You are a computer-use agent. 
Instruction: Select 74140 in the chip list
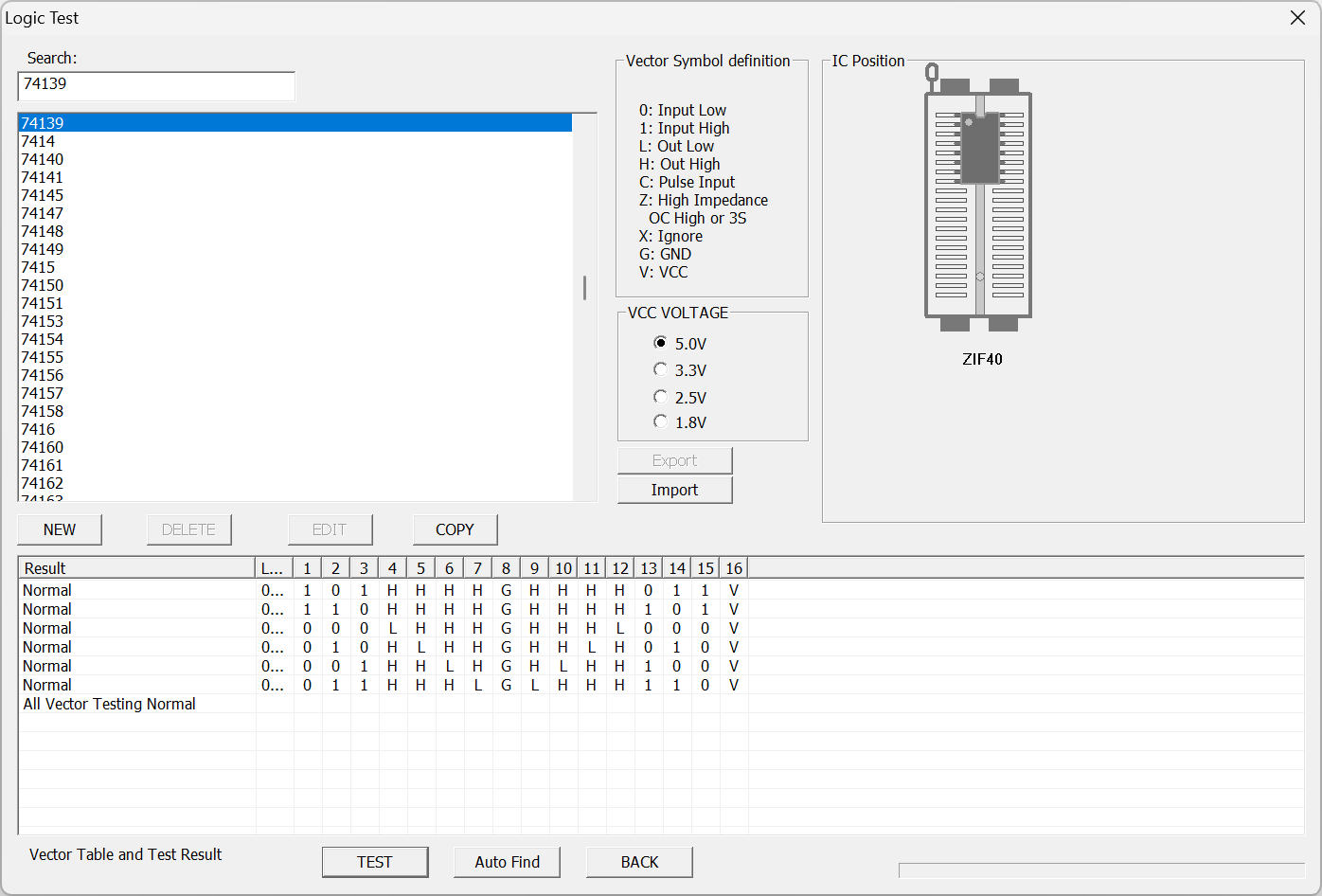[x=295, y=159]
